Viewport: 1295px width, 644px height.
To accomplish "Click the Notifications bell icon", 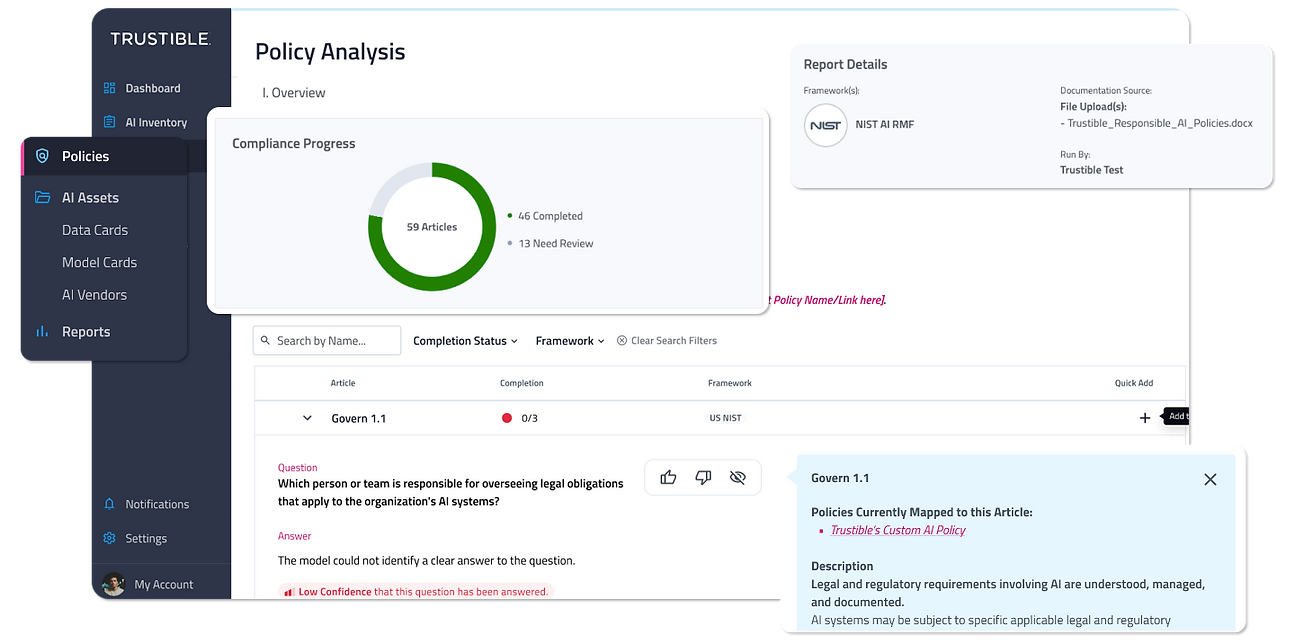I will click(x=110, y=504).
